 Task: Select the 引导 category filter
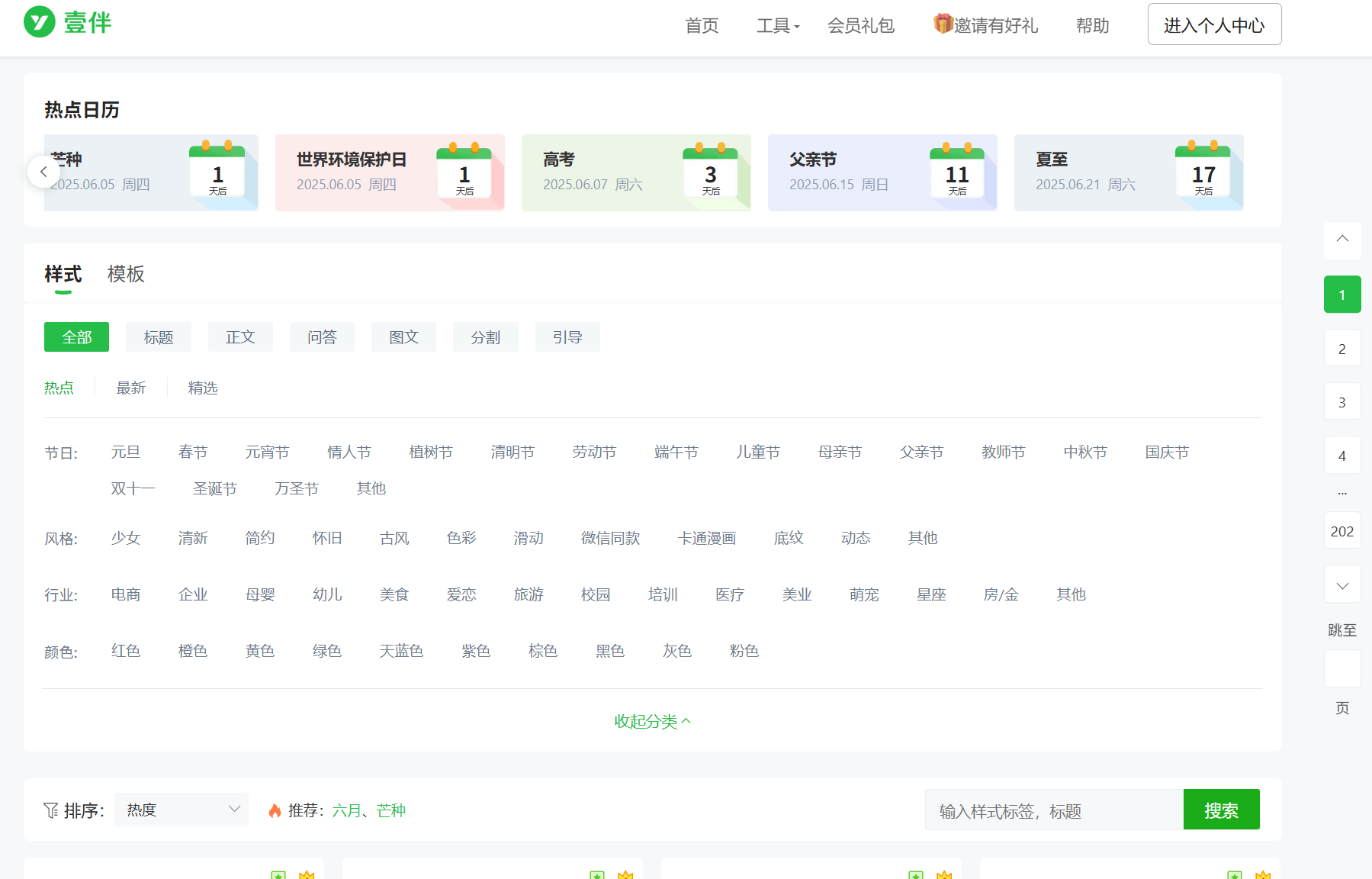click(x=567, y=337)
